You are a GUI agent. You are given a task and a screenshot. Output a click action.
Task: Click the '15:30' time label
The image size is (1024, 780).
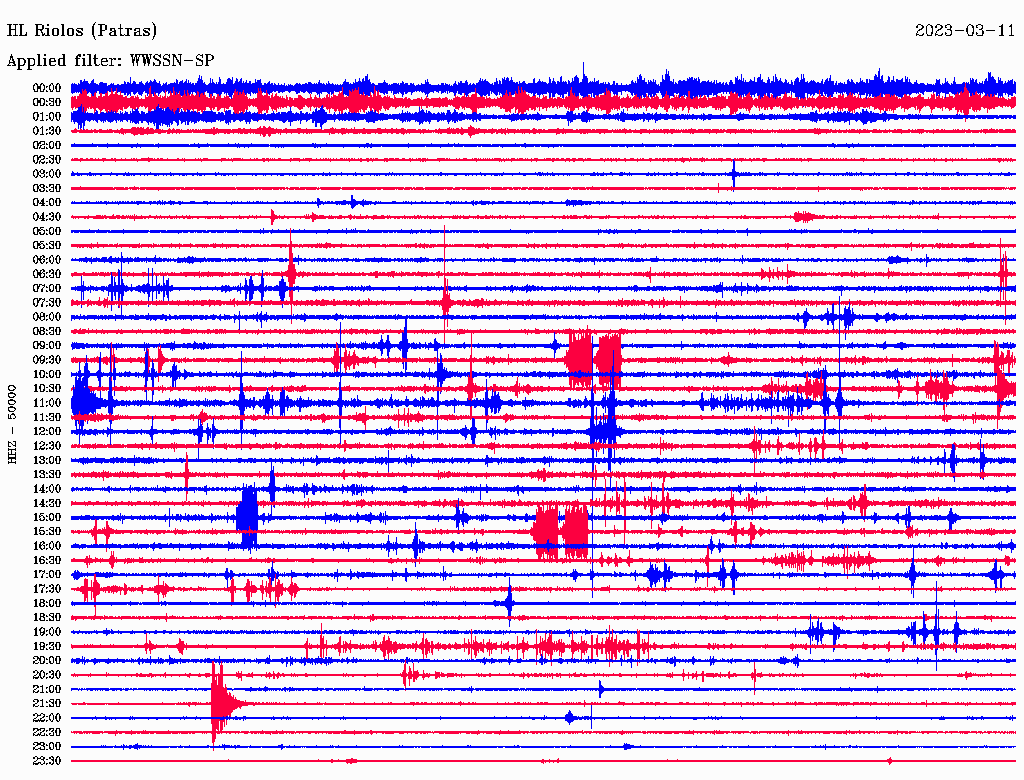point(47,532)
